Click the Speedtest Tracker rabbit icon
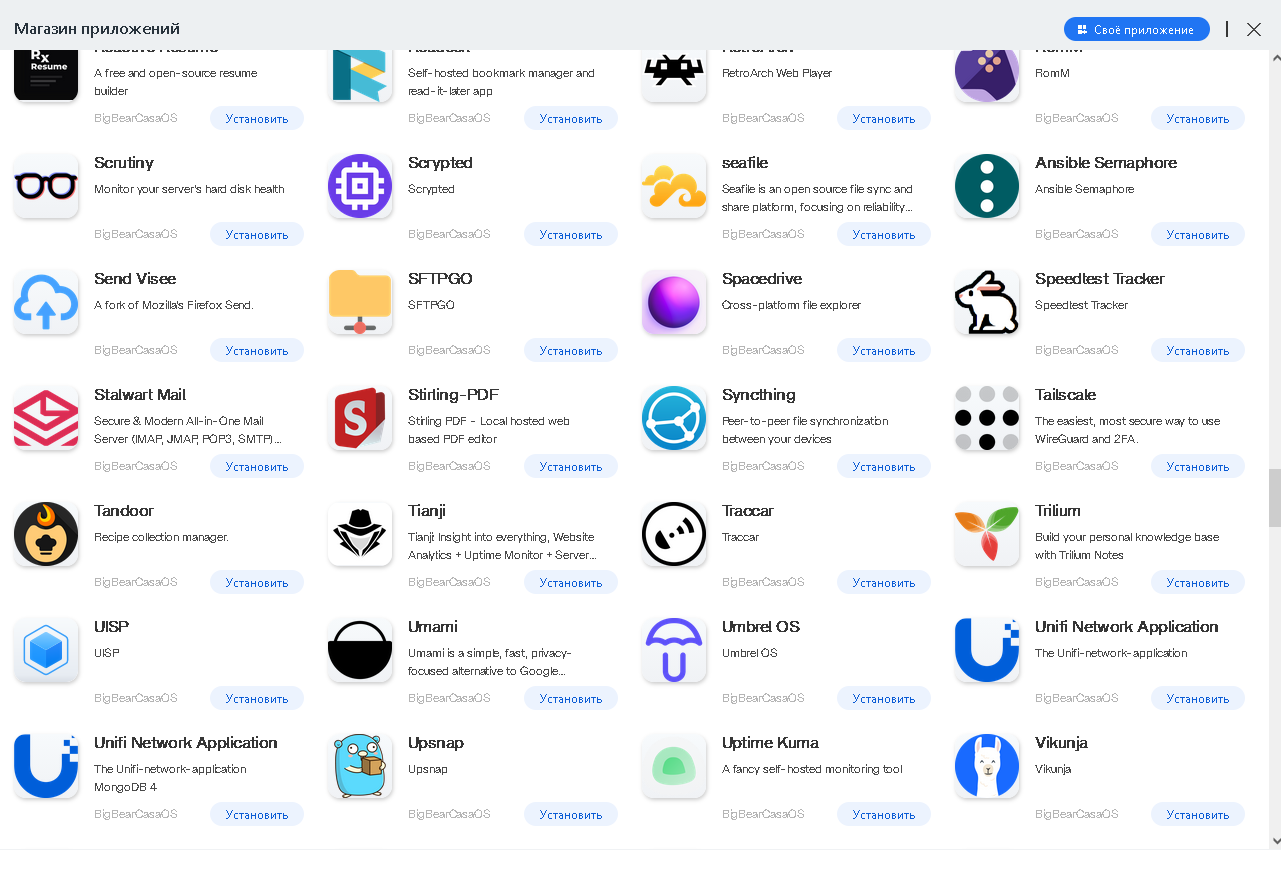Screen dimensions: 1281x872 (x=987, y=302)
